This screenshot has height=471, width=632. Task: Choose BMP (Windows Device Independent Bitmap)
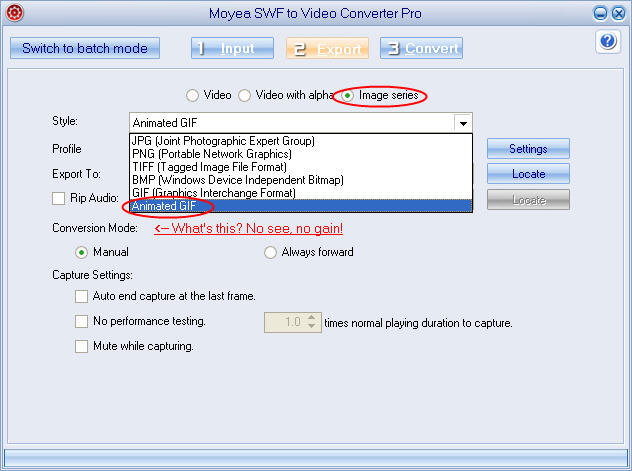coord(301,180)
